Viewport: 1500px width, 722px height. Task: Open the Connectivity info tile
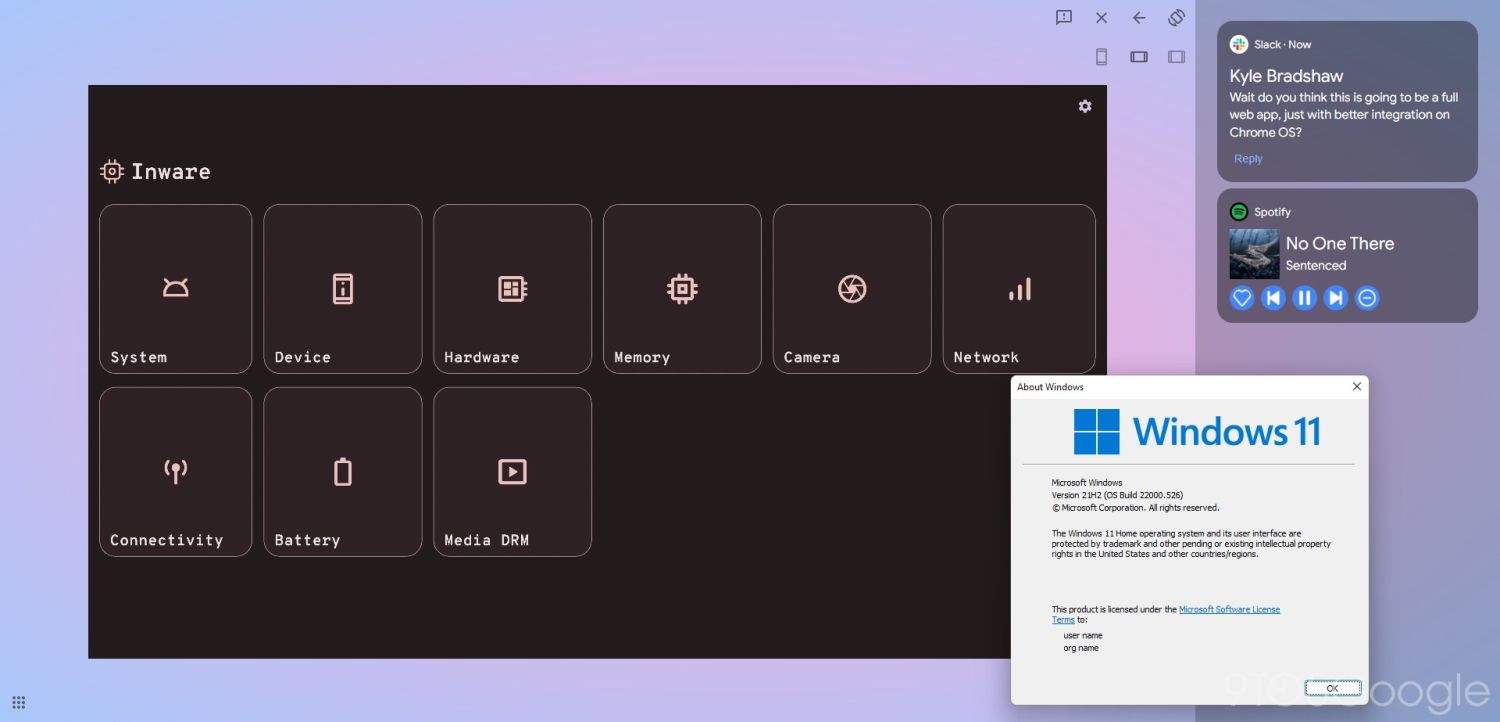point(176,472)
